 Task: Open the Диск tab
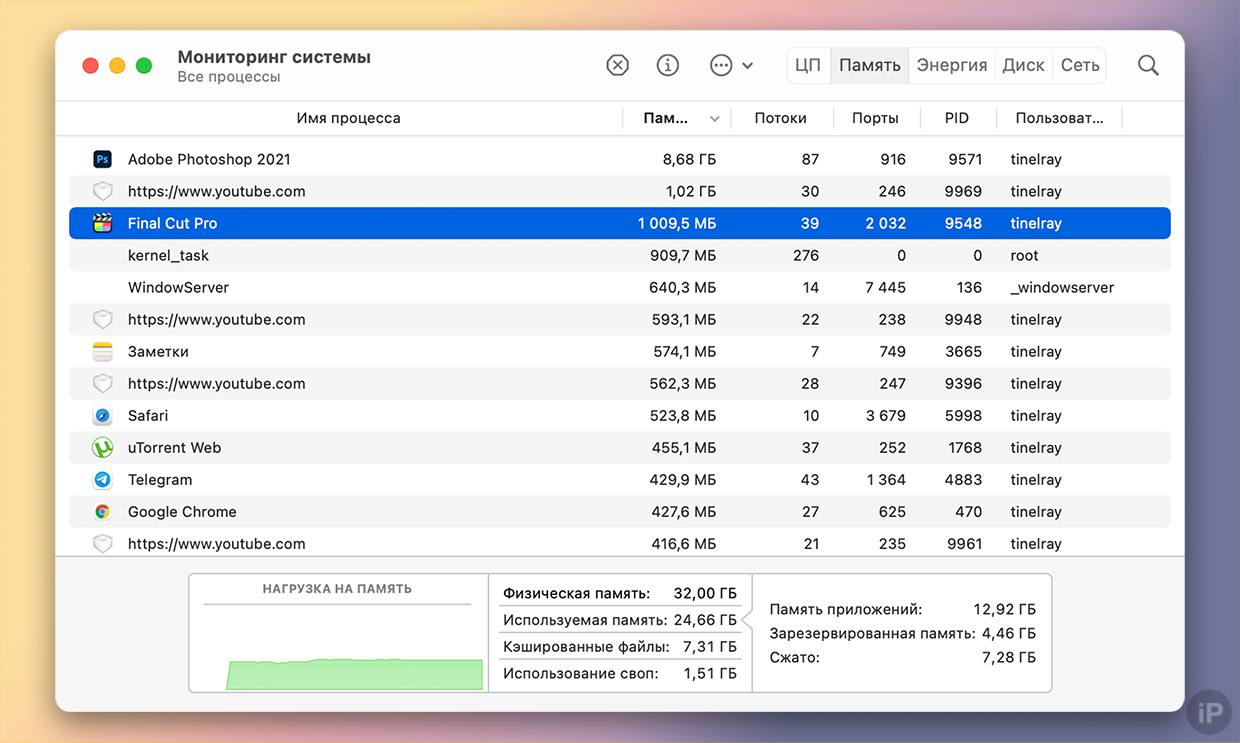pyautogui.click(x=1023, y=65)
